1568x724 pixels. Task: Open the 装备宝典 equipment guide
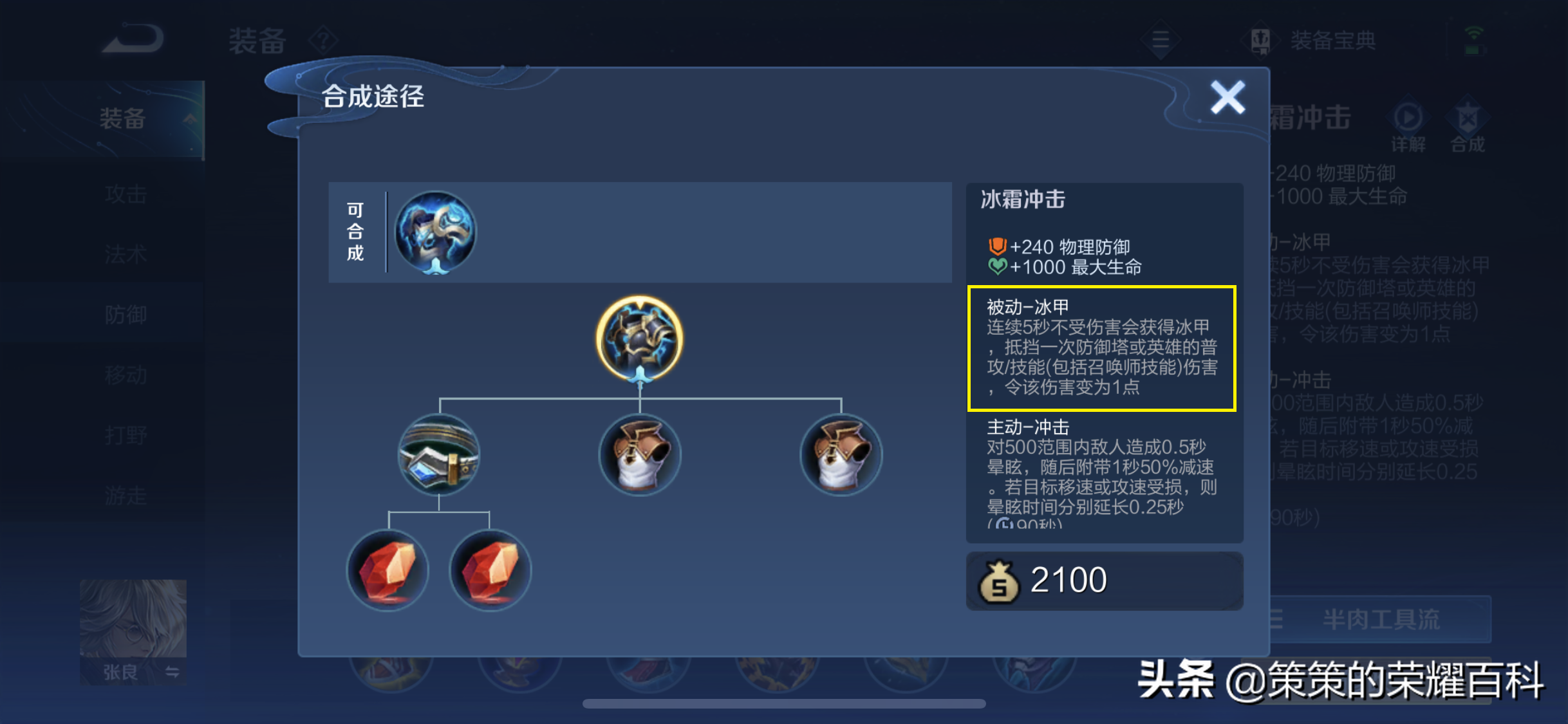[x=1313, y=41]
